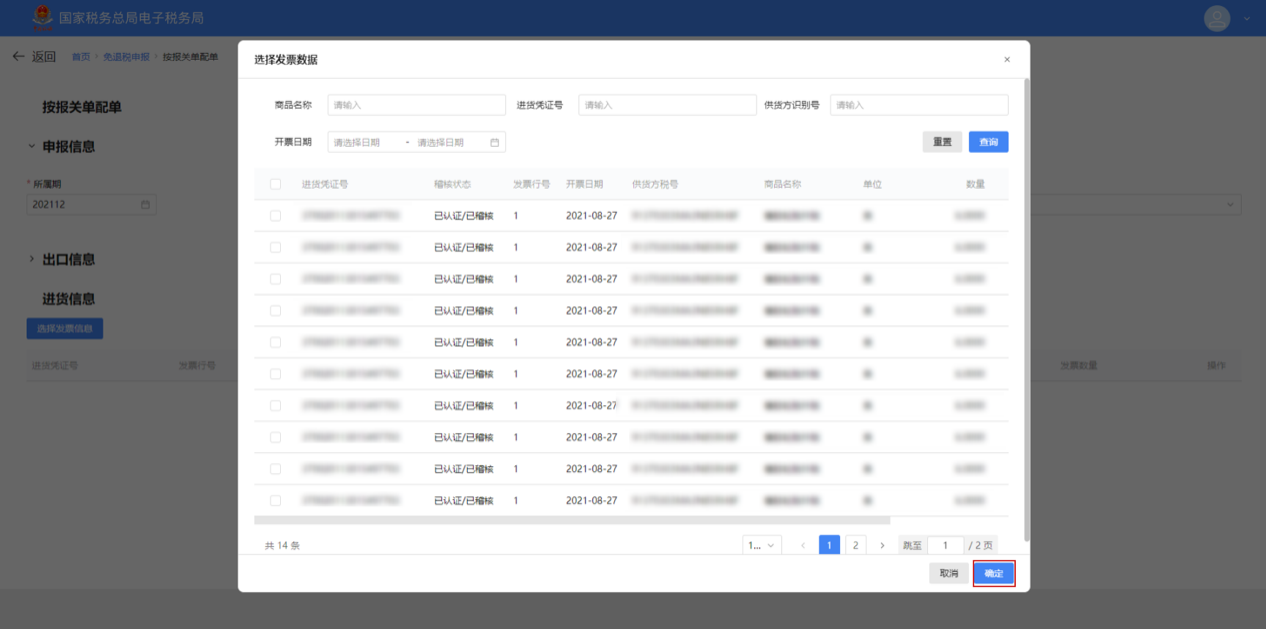Click the calendar icon in 开票日期 field
This screenshot has width=1266, height=629.
click(494, 143)
